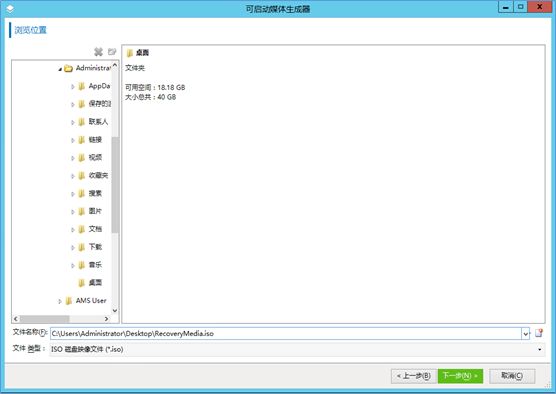This screenshot has width=556, height=394.
Task: Click the tree's vertical scrollbar thumb
Action: (115, 185)
